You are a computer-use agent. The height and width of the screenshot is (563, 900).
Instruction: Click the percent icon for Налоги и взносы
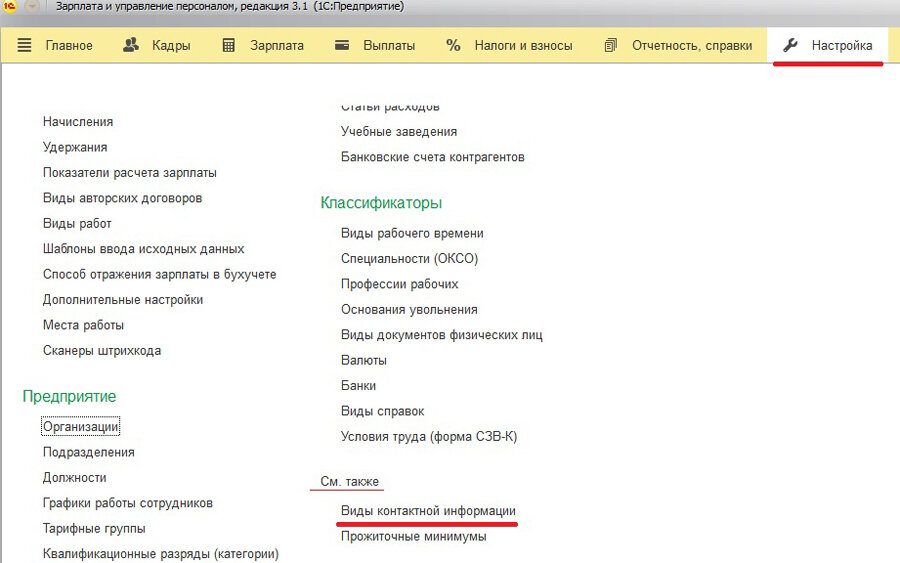453,45
